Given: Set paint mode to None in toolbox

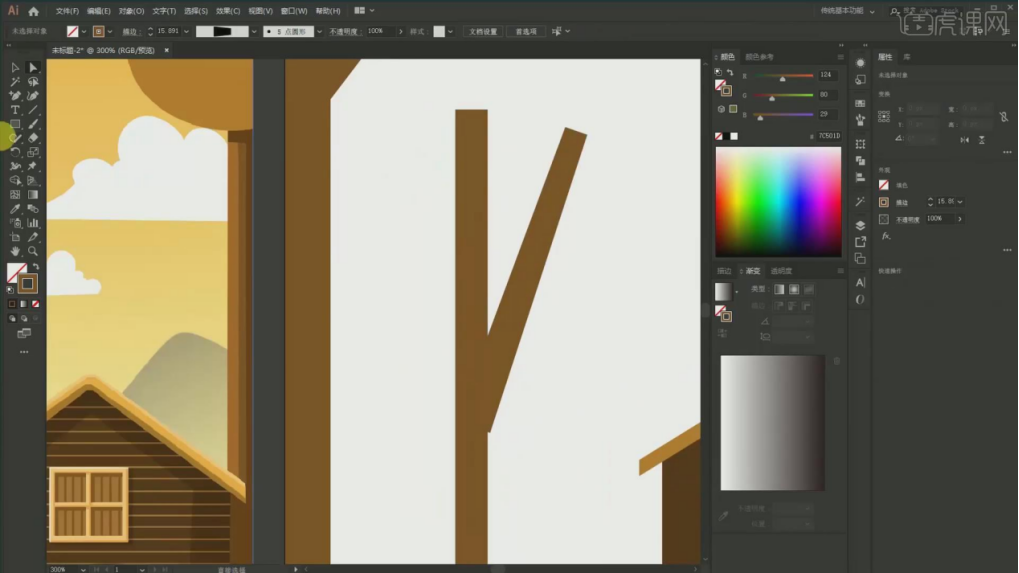Looking at the screenshot, I should click(x=36, y=304).
